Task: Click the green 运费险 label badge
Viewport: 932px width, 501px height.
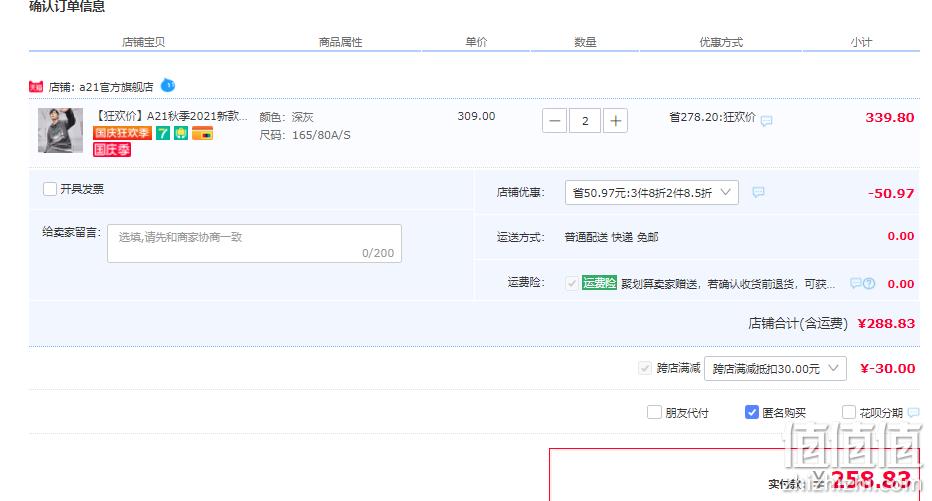Action: pyautogui.click(x=599, y=283)
